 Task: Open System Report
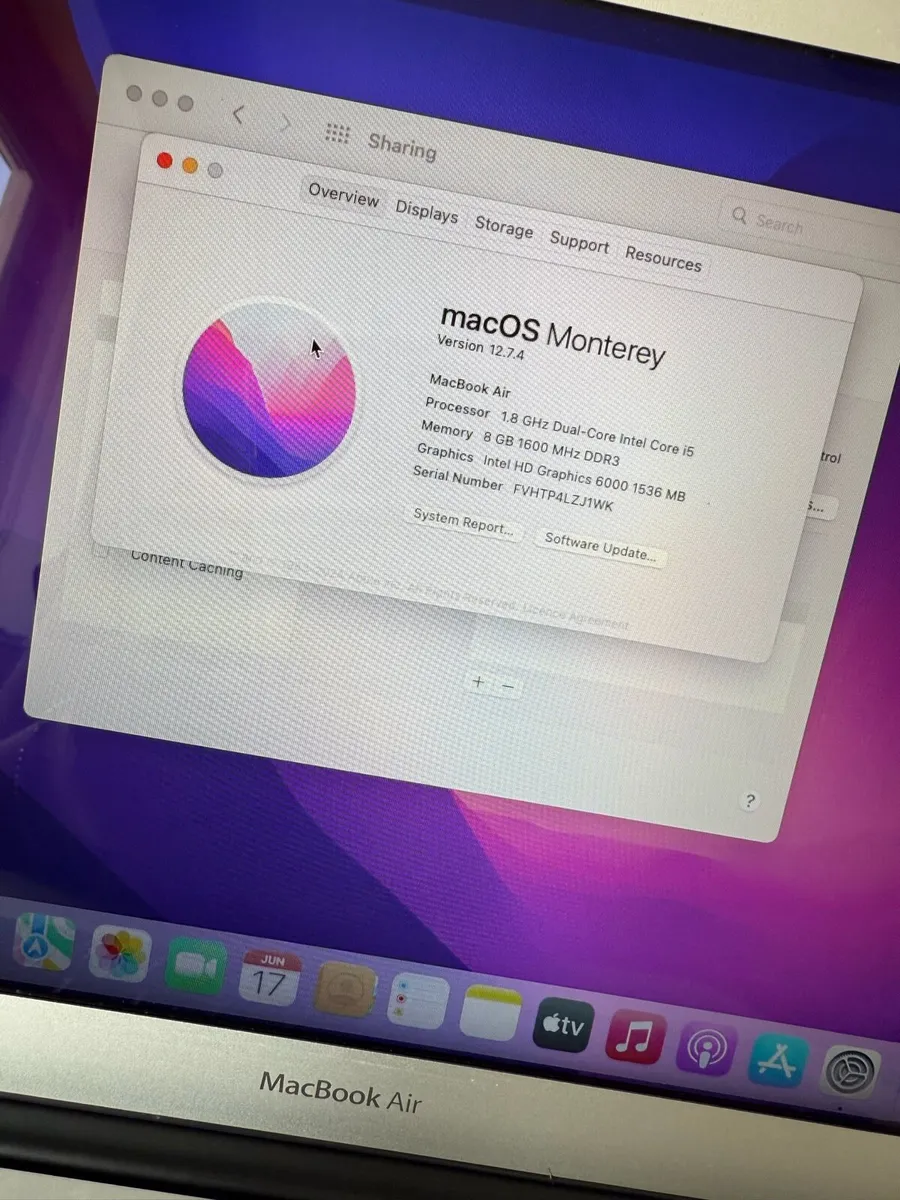point(464,522)
